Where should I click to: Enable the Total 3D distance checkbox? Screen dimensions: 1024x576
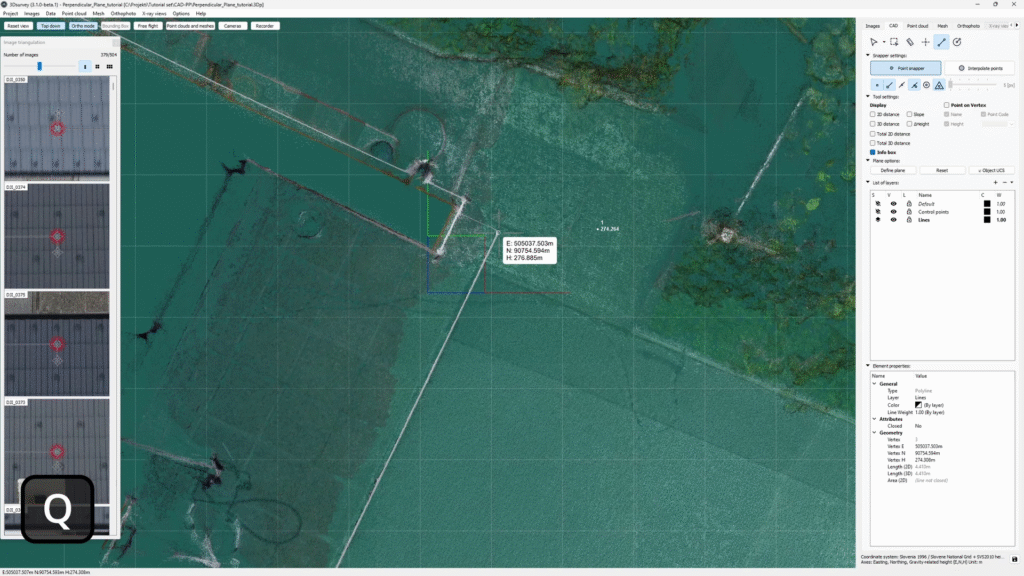point(872,143)
